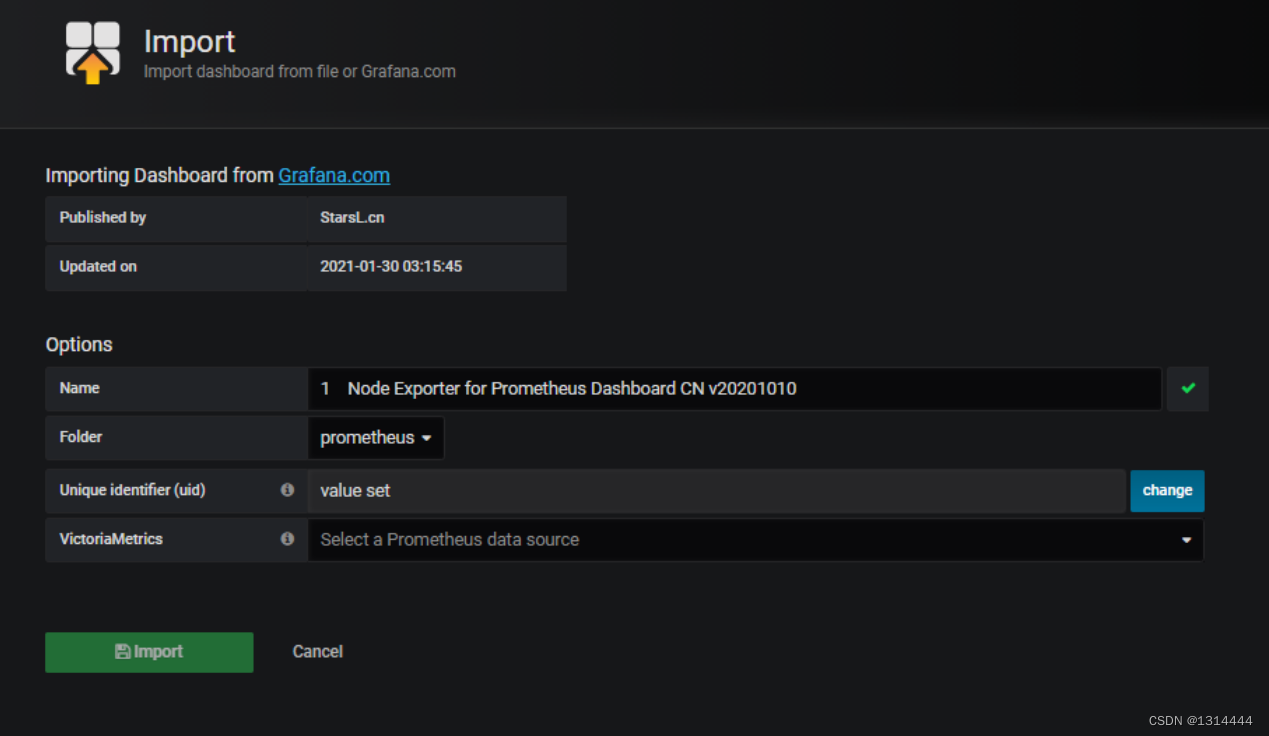Click the green checkmark beside the Name field
The width and height of the screenshot is (1269, 736).
1188,388
